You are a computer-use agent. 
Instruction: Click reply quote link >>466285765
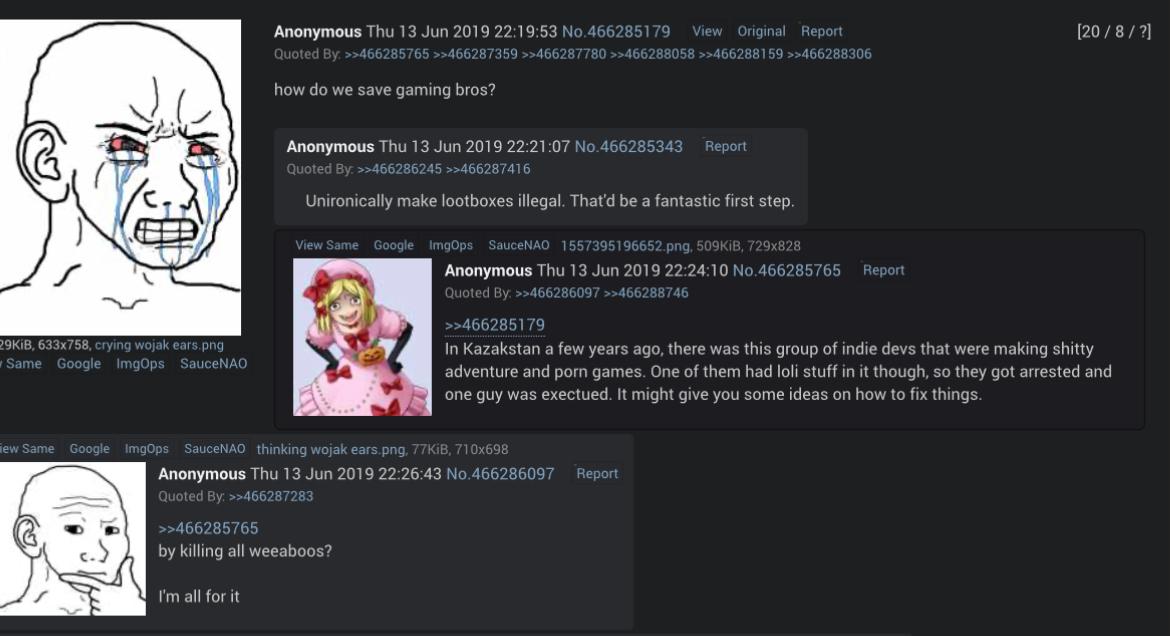click(208, 528)
